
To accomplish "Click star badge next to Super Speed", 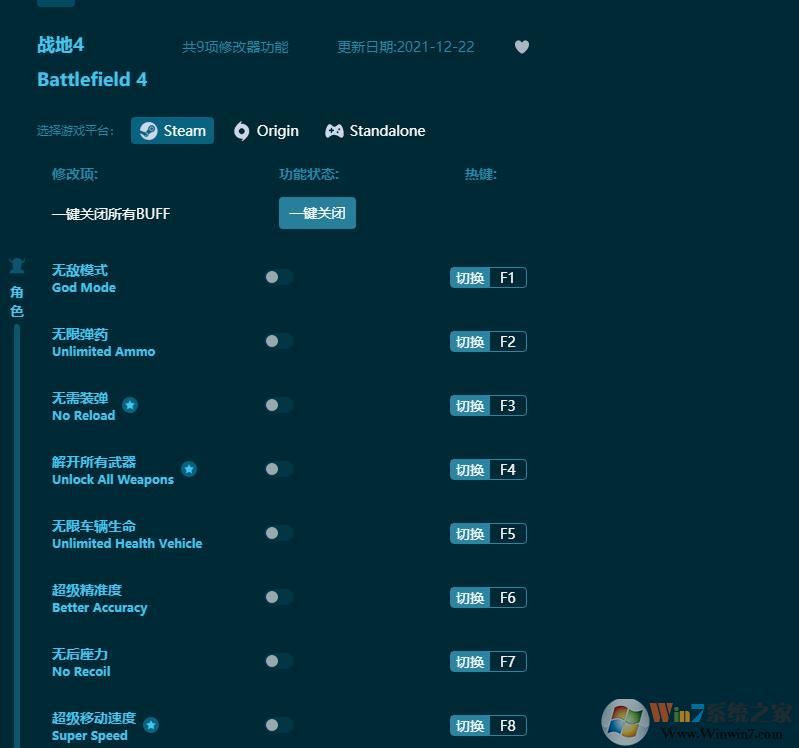I will [151, 725].
